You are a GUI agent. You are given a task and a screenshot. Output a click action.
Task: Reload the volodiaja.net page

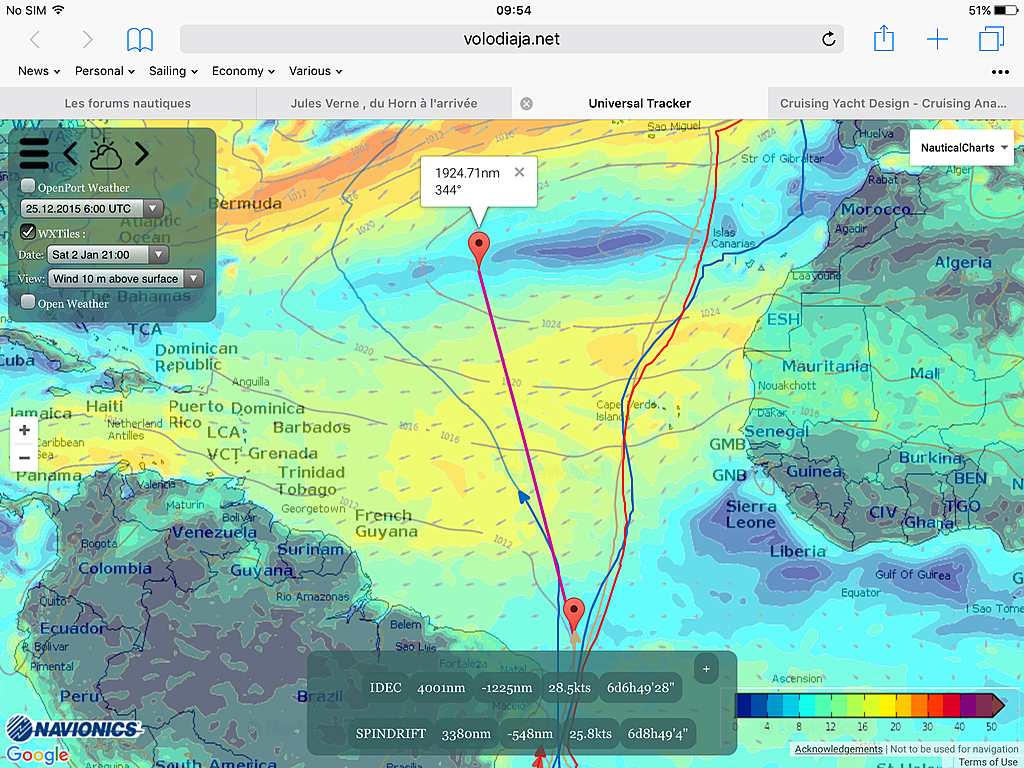tap(828, 39)
